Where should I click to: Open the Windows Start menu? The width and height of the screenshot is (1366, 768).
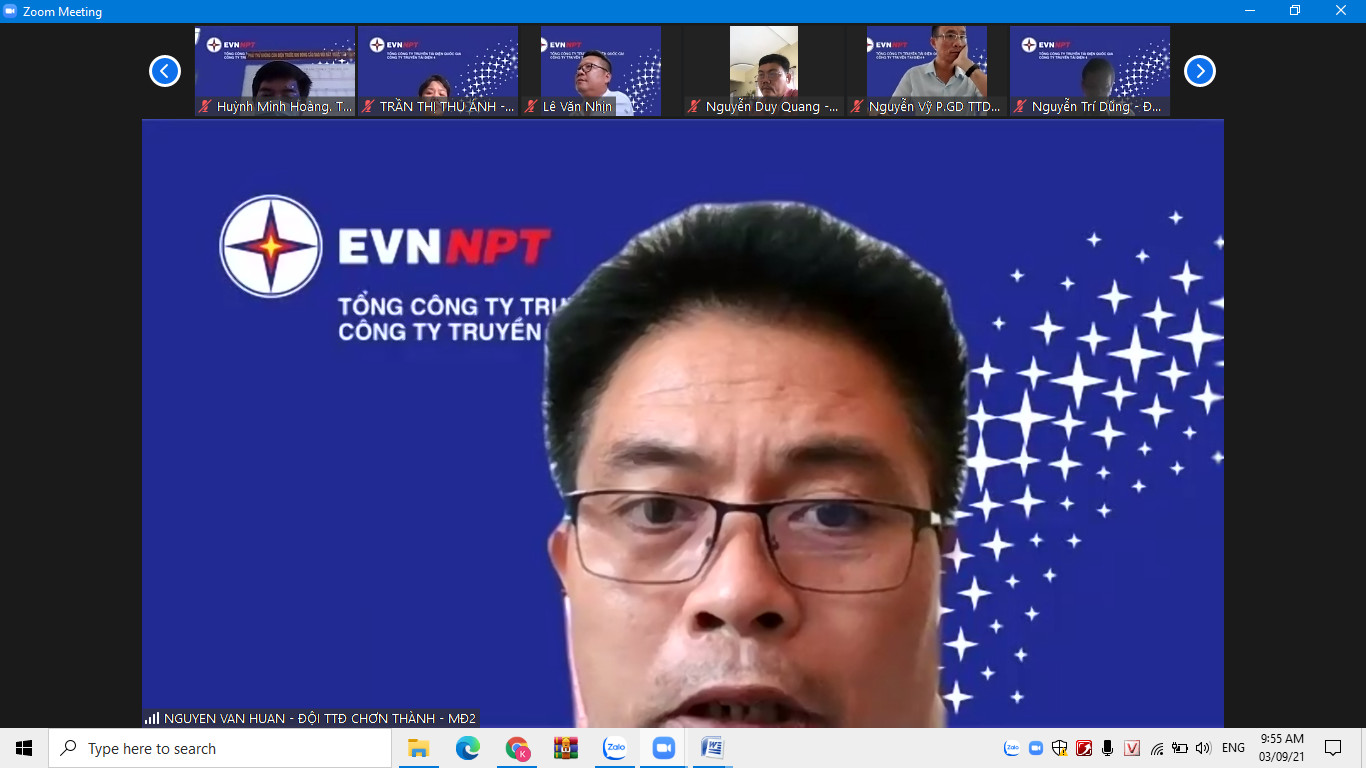pyautogui.click(x=24, y=748)
